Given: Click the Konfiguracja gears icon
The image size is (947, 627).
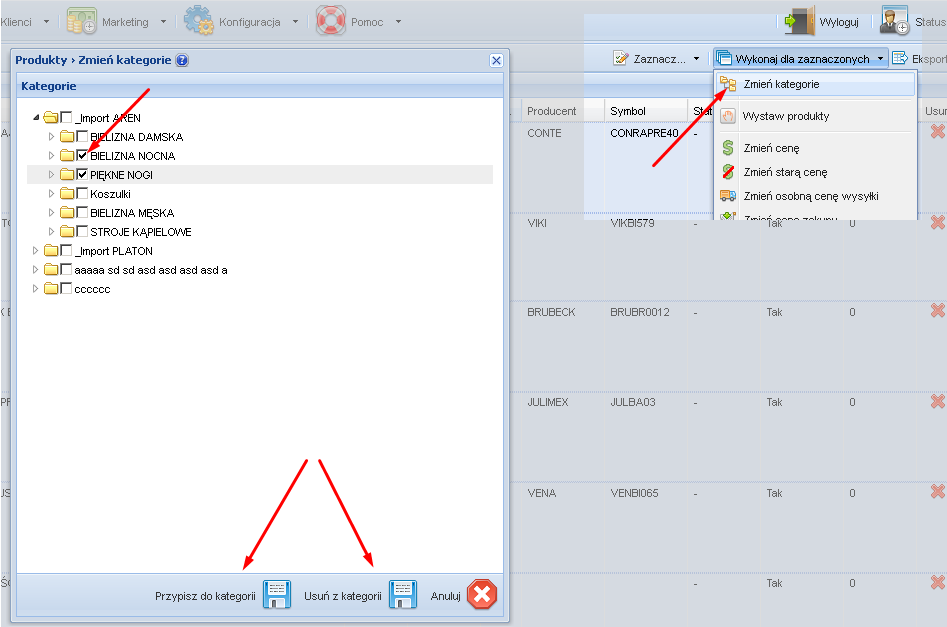Looking at the screenshot, I should click(x=199, y=21).
